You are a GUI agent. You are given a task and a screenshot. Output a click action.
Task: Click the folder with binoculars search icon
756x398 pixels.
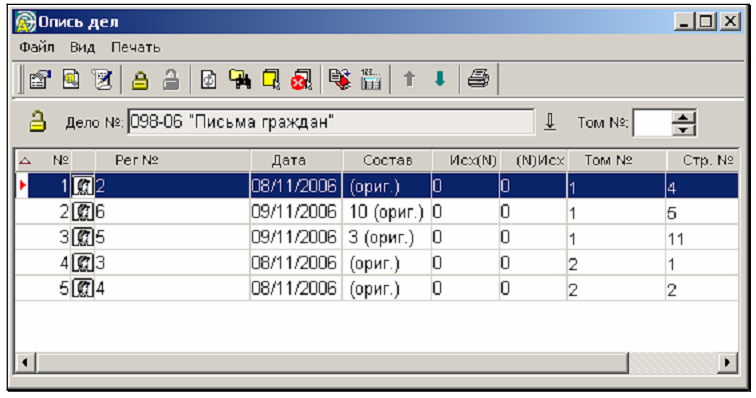(x=240, y=80)
